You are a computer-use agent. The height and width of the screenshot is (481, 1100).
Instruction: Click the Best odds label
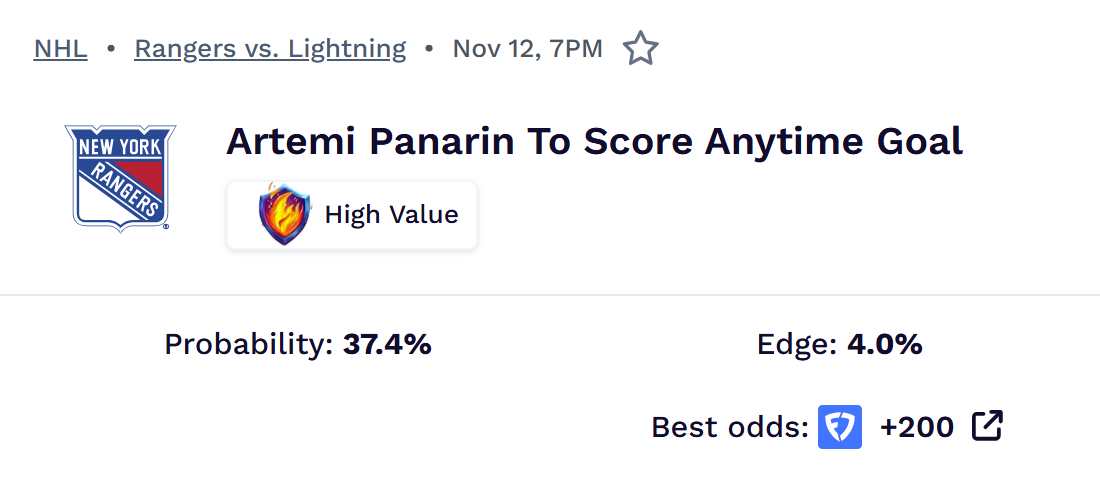pos(729,427)
